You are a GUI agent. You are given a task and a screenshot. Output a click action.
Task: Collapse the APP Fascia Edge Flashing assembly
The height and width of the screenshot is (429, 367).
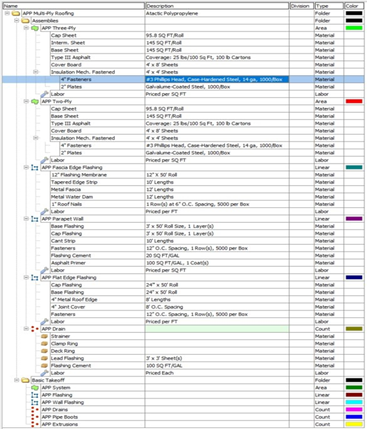click(26, 167)
